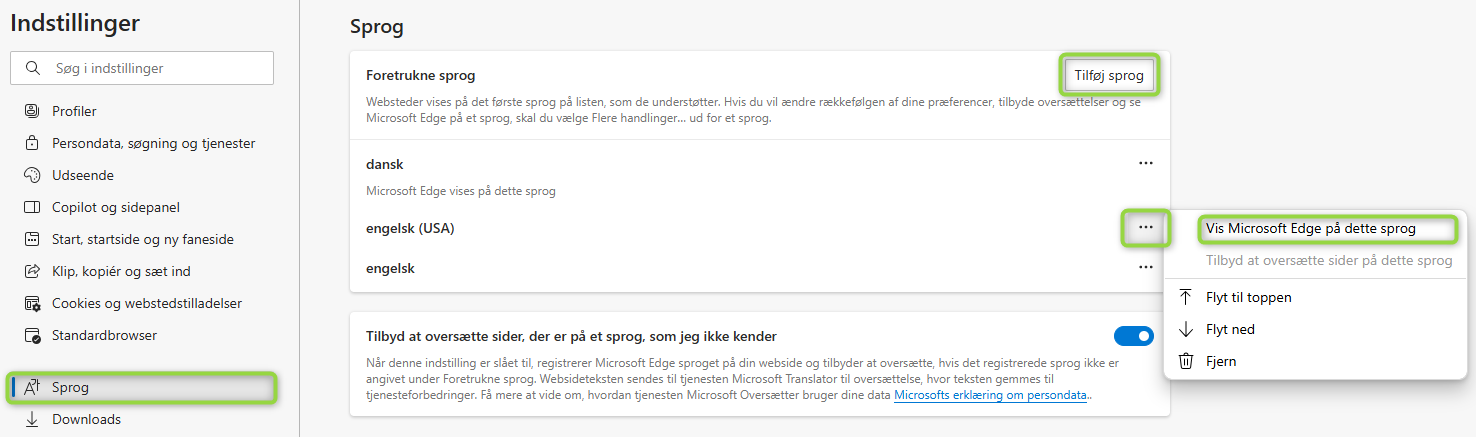This screenshot has width=1476, height=437.
Task: Select Flyt til toppen menu entry
Action: click(x=1248, y=297)
